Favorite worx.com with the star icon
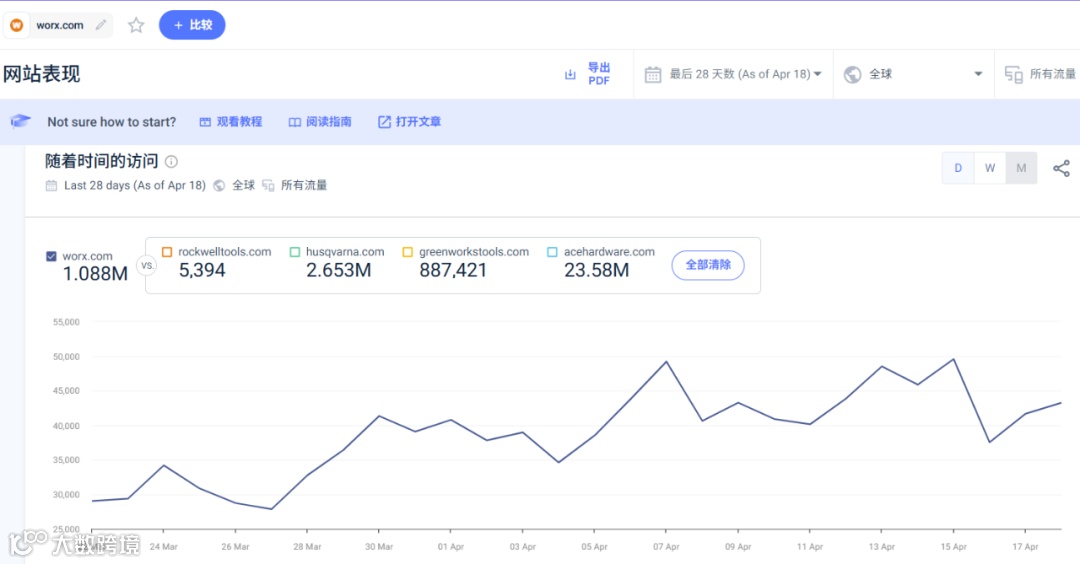Screen dimensions: 1080x564 (x=136, y=25)
